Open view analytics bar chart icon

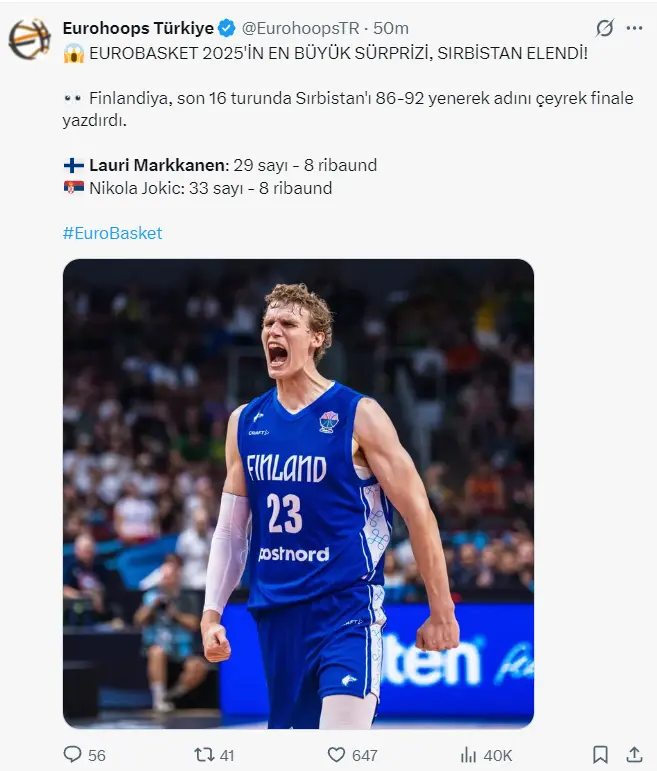pos(467,754)
